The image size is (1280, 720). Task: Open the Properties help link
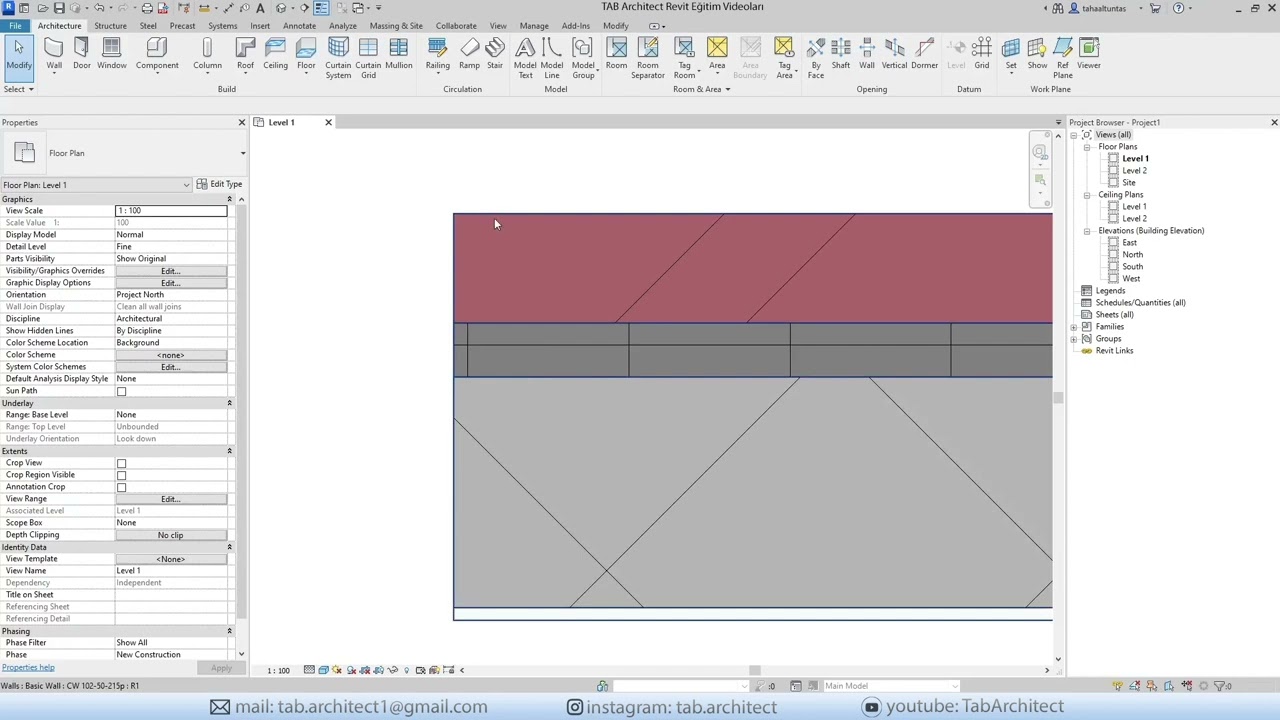[x=28, y=667]
